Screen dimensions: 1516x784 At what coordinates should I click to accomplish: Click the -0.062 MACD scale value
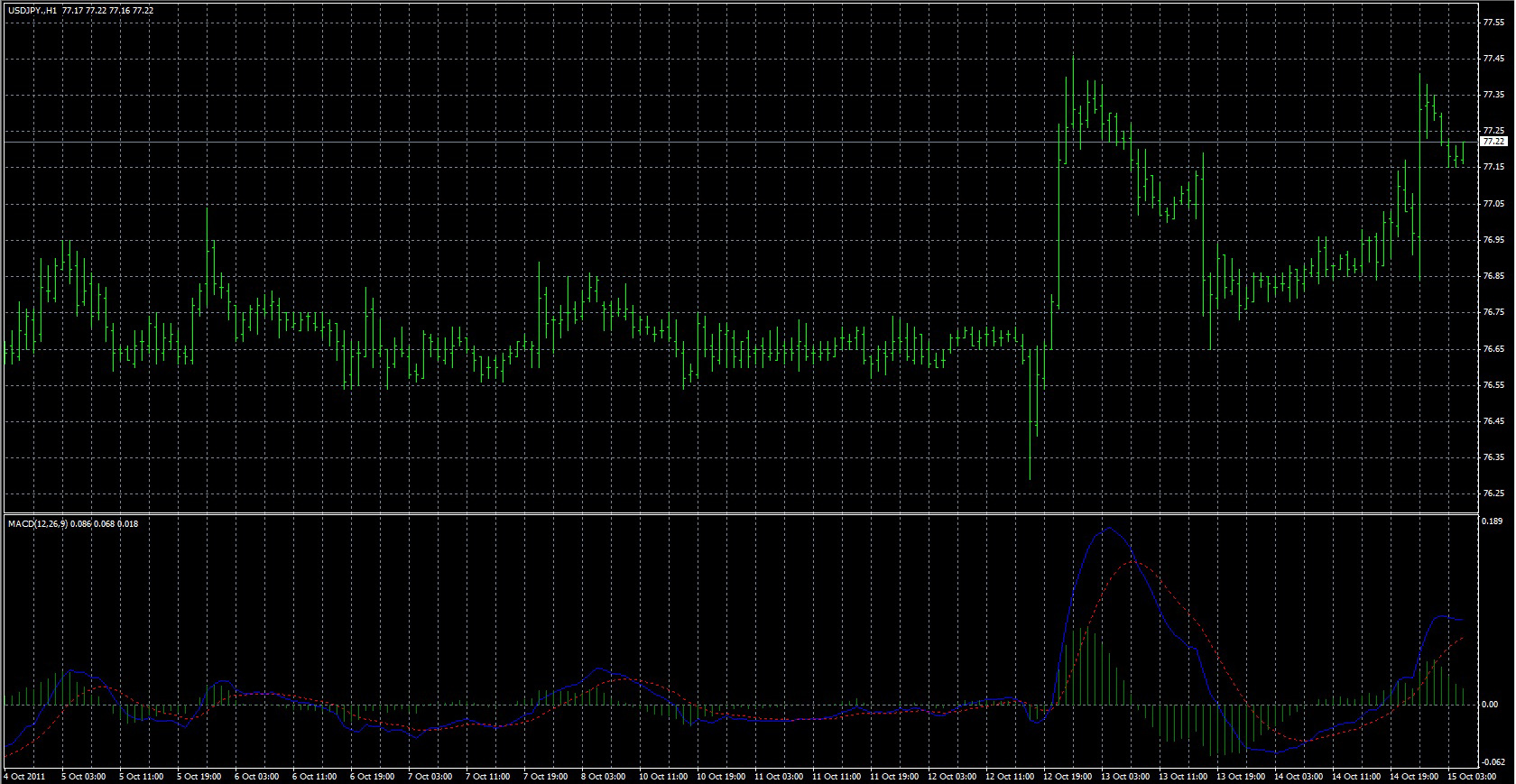1493,762
